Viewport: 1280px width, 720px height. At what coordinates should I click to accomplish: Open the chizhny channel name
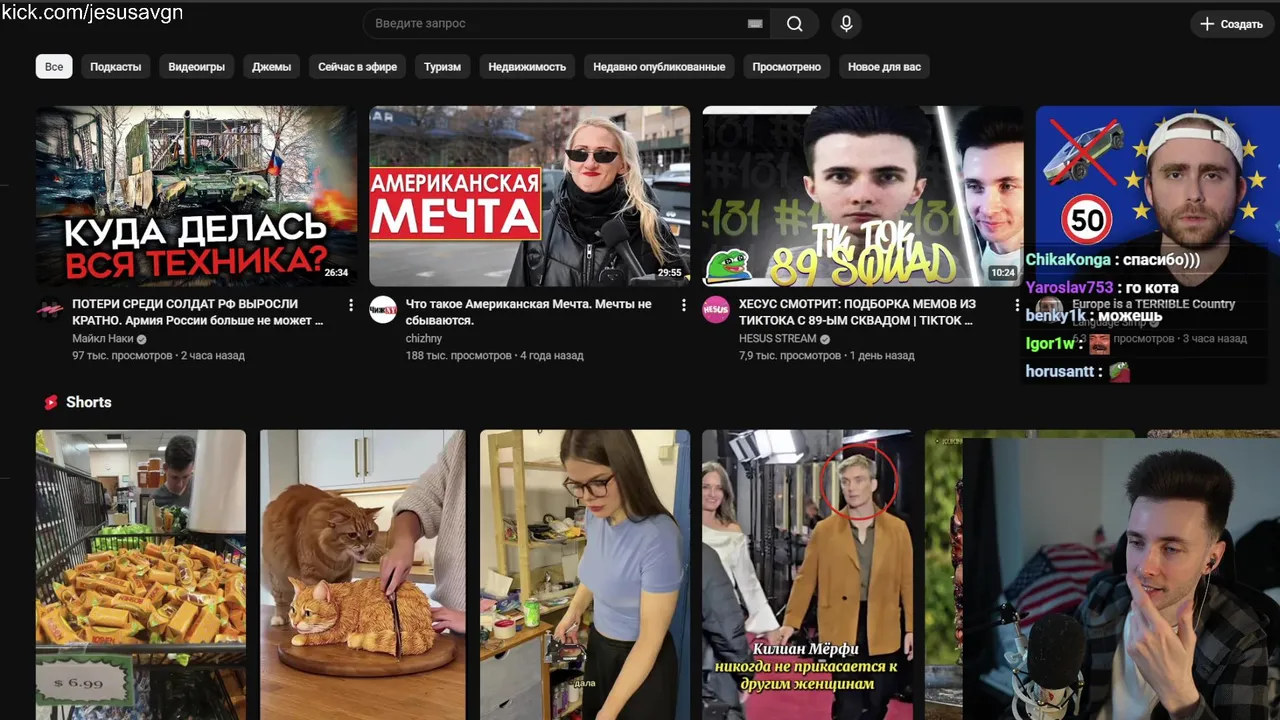click(x=424, y=339)
